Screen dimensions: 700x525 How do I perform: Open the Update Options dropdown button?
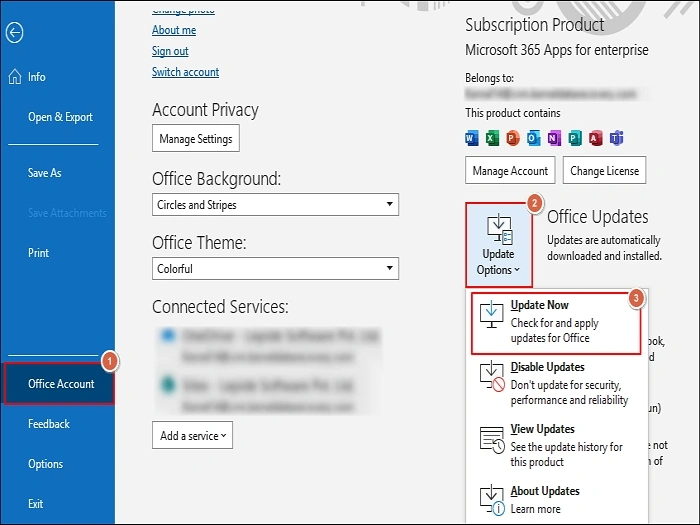coord(499,245)
